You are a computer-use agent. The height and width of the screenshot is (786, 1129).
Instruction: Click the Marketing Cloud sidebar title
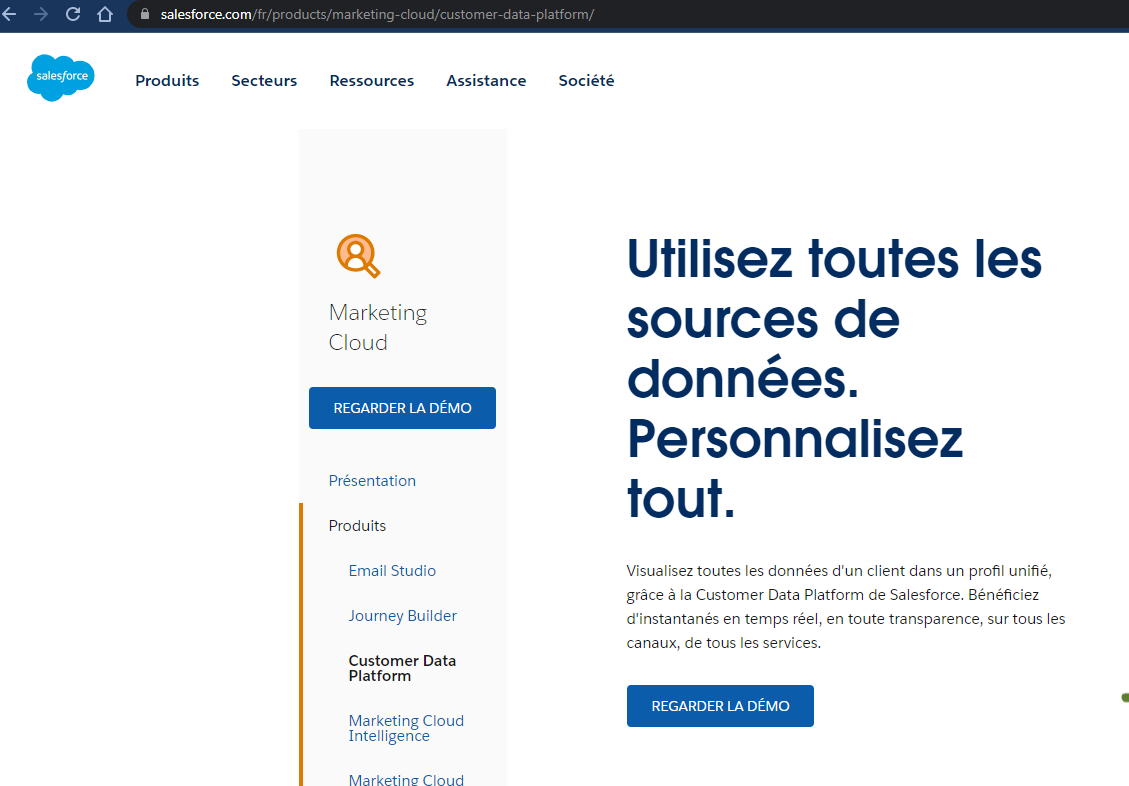(x=377, y=328)
